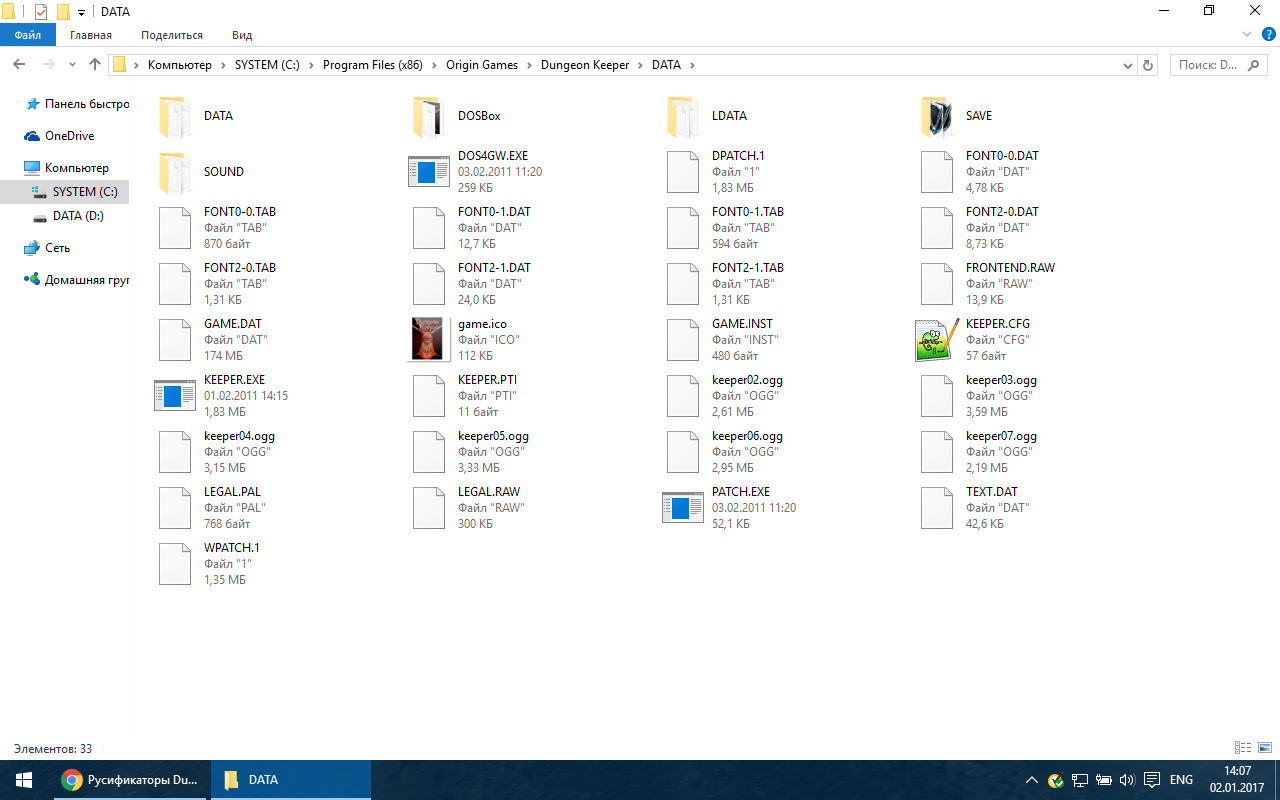Viewport: 1280px width, 800px height.
Task: Open the Файл ribbon tab
Action: [28, 35]
